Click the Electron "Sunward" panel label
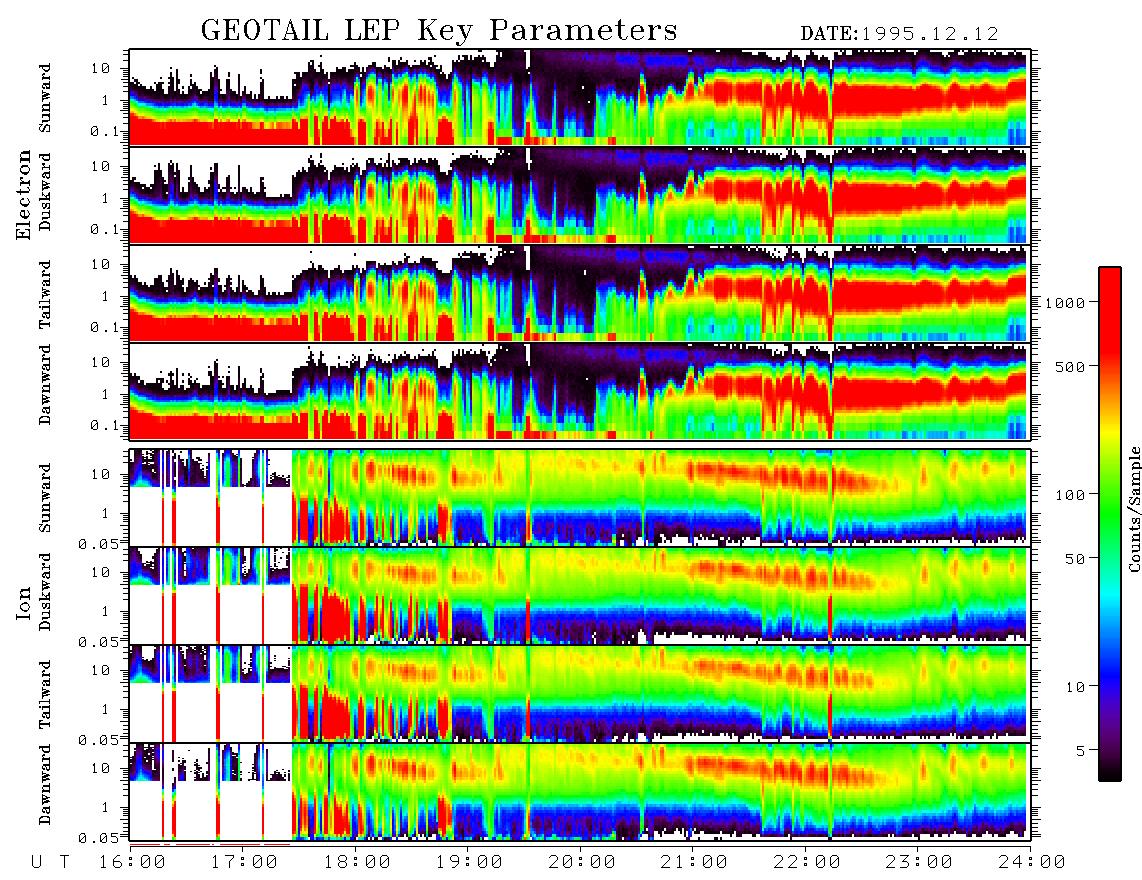 point(45,98)
